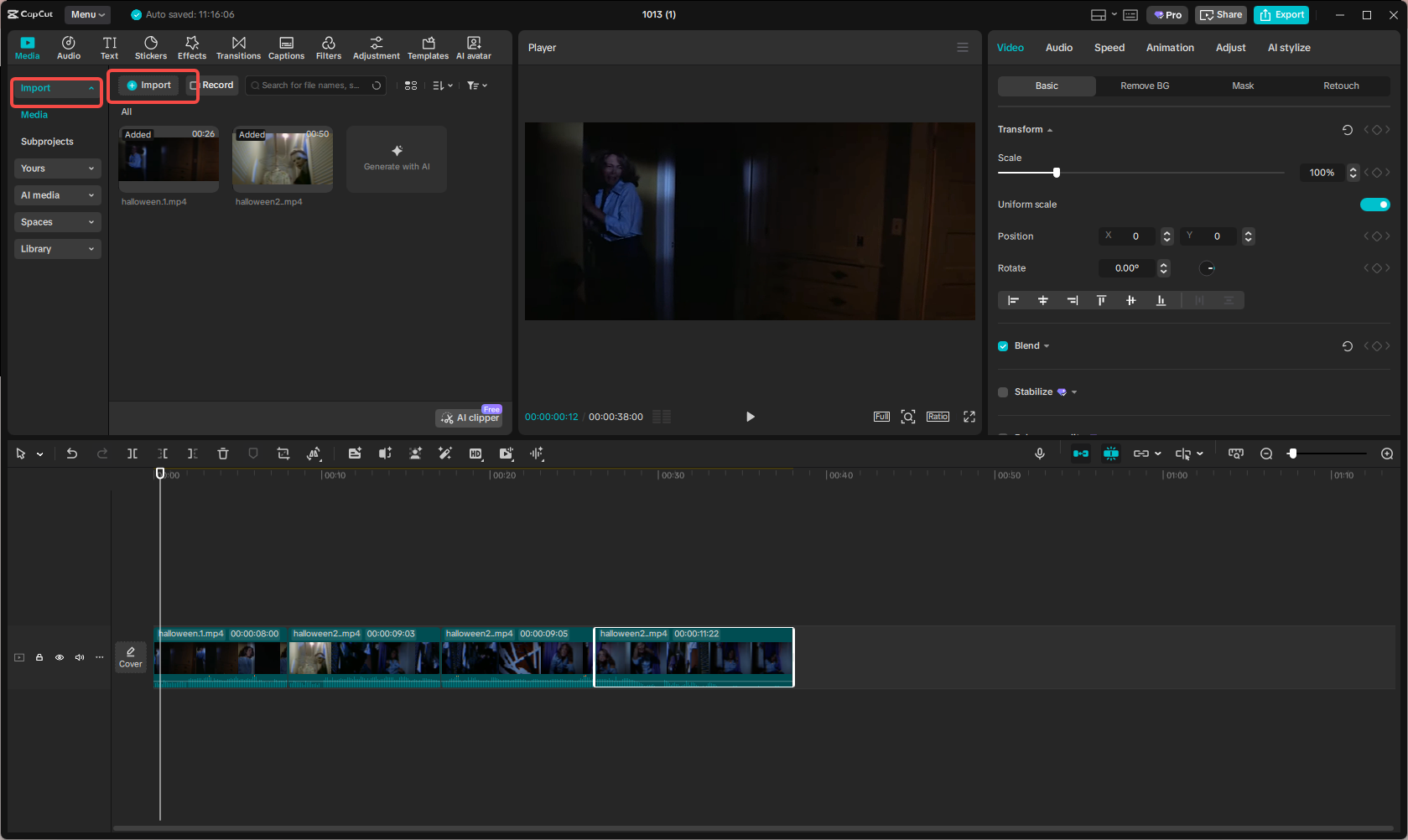Adjust the timeline zoom slider handle
The width and height of the screenshot is (1408, 840).
tap(1293, 454)
